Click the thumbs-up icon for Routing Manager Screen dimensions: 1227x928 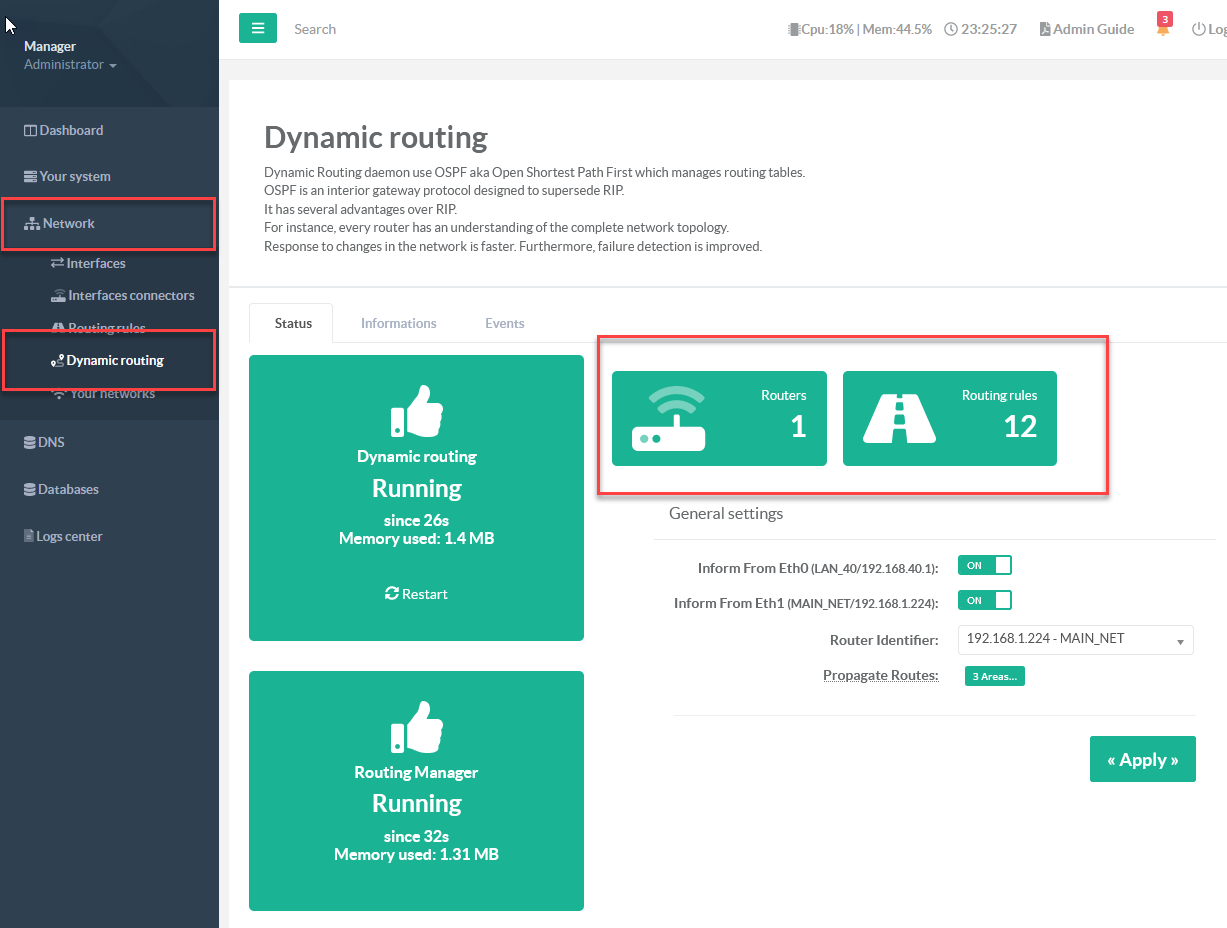pos(416,726)
